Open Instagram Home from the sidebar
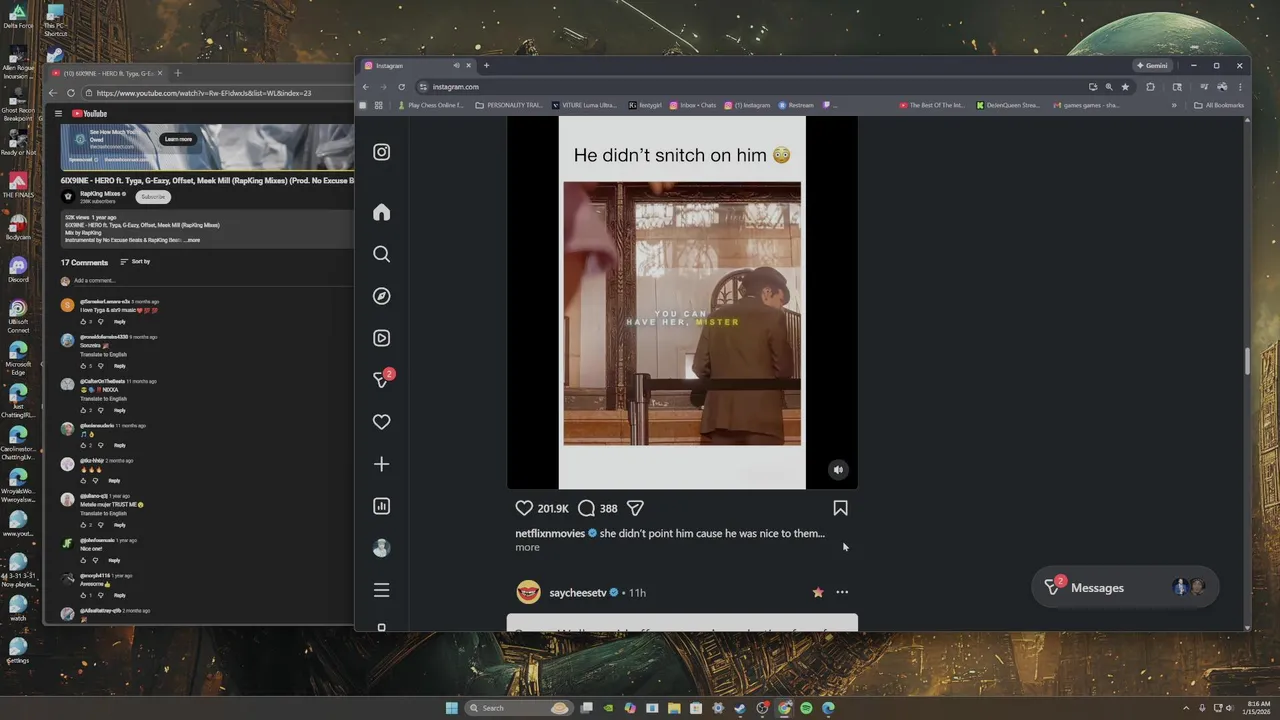1280x720 pixels. [381, 212]
